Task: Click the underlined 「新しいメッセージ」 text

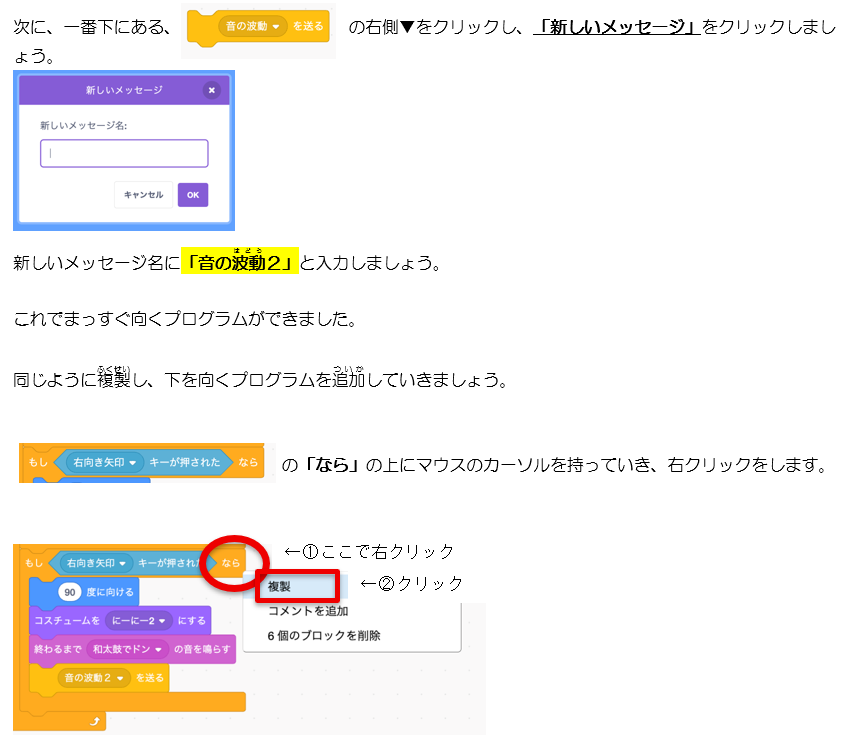Action: point(616,27)
